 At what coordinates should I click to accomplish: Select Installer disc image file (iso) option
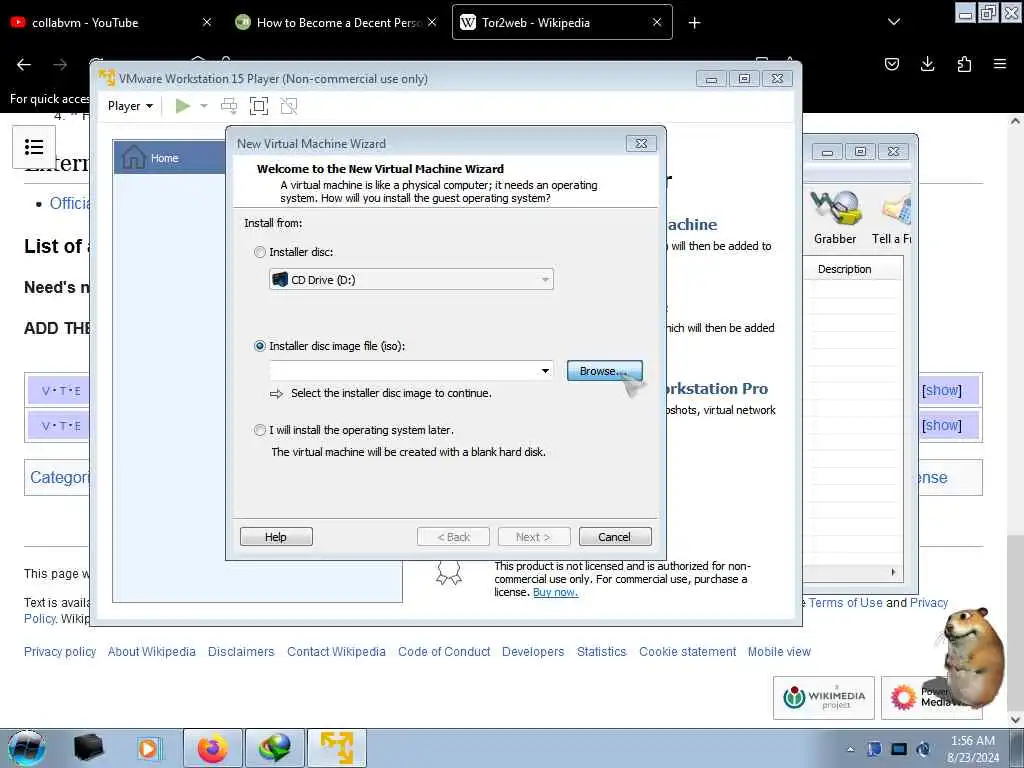[x=260, y=346]
